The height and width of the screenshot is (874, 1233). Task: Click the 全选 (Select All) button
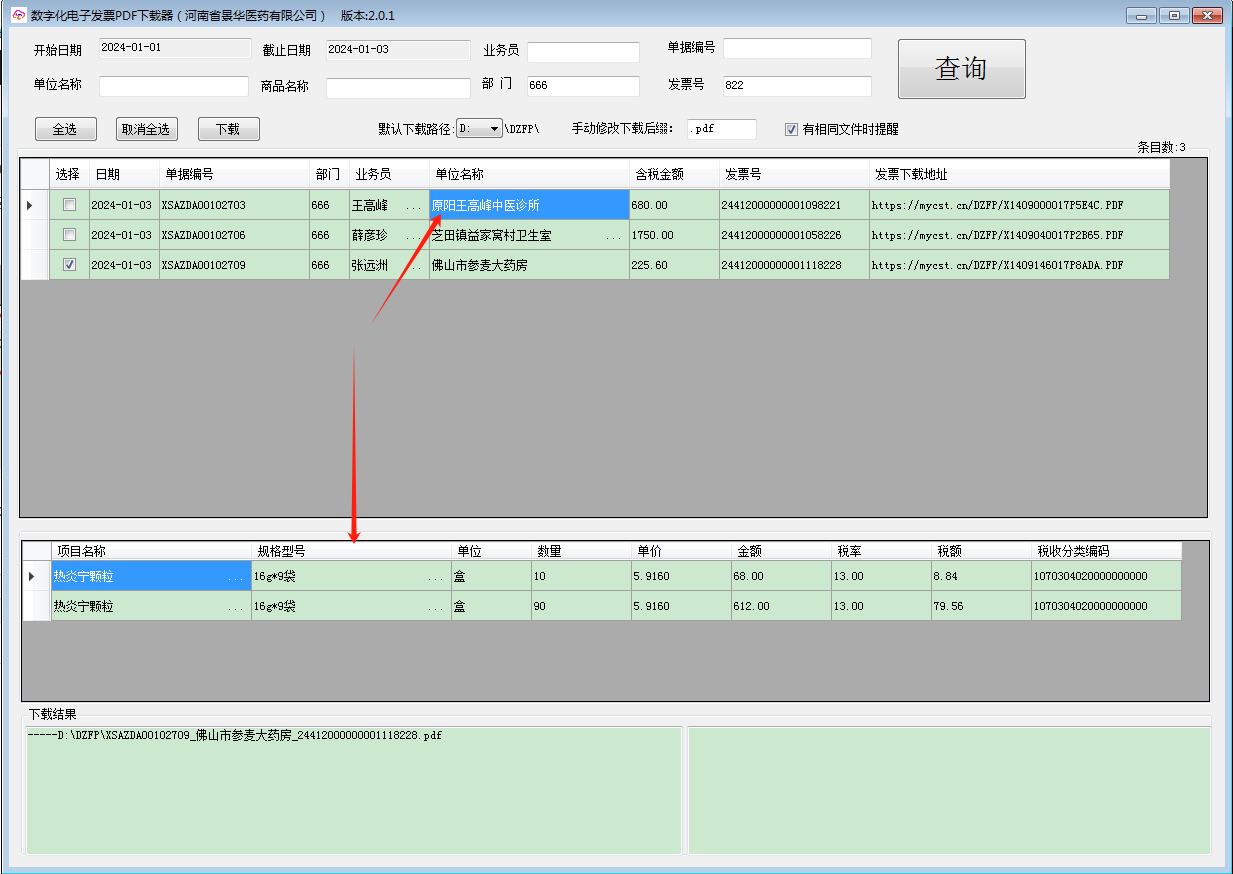pos(65,128)
